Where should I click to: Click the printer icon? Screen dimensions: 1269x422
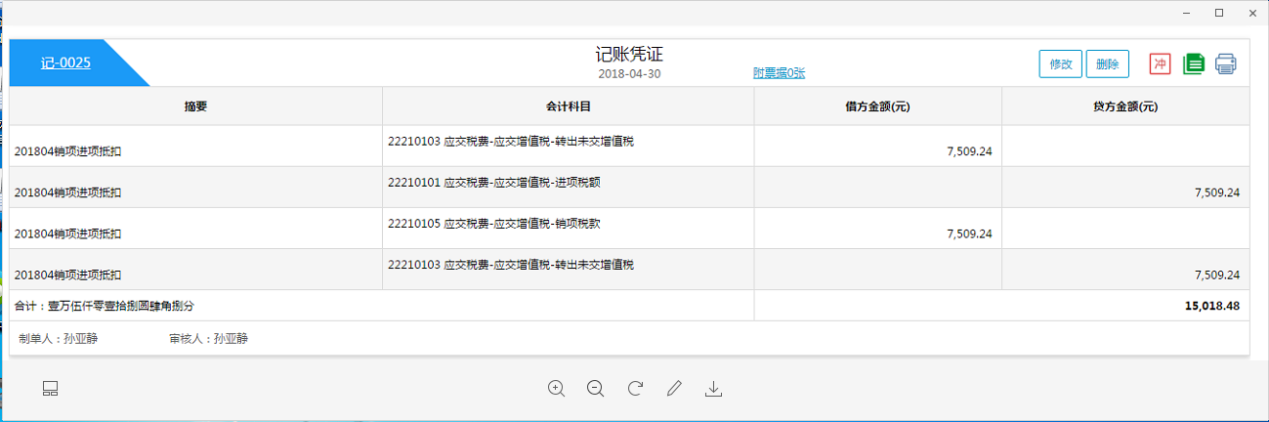click(1226, 64)
